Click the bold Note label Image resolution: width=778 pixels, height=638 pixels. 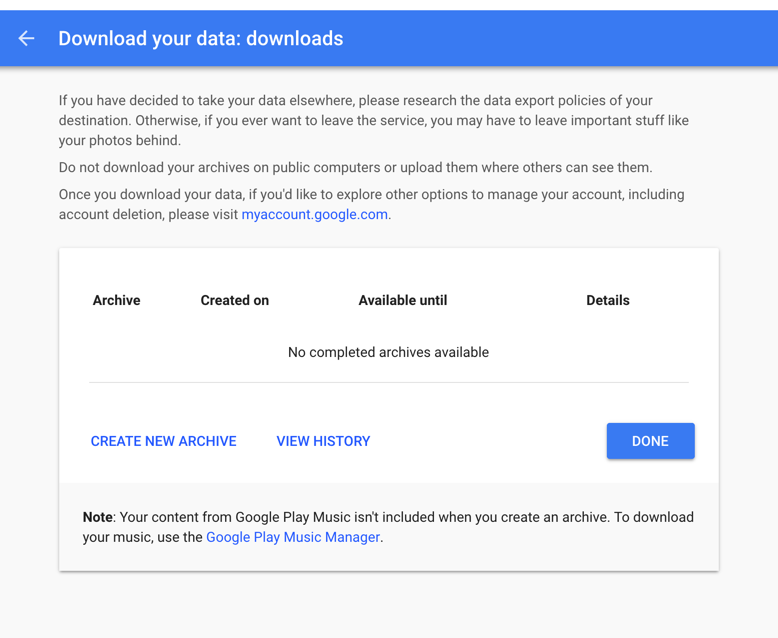(98, 517)
